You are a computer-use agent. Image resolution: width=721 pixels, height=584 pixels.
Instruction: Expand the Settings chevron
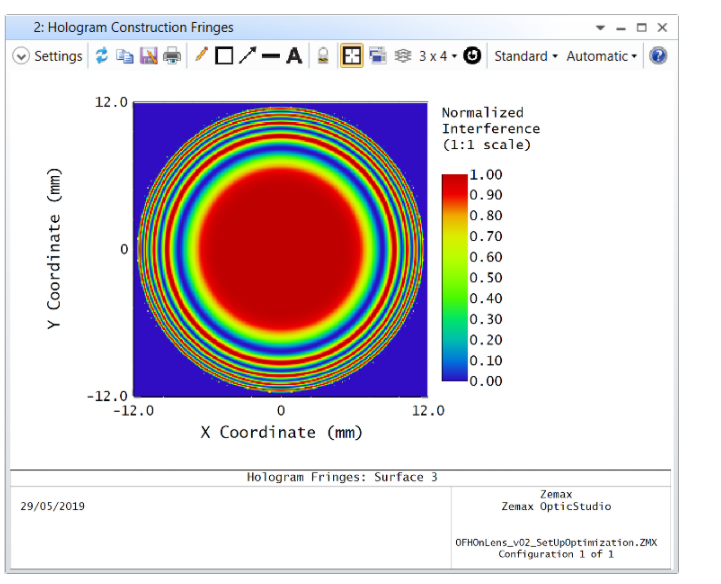21,56
